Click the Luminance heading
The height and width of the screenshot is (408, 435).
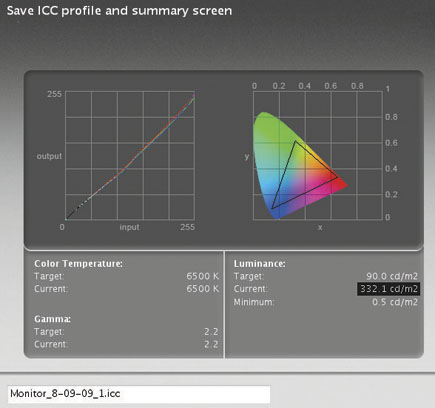click(260, 264)
